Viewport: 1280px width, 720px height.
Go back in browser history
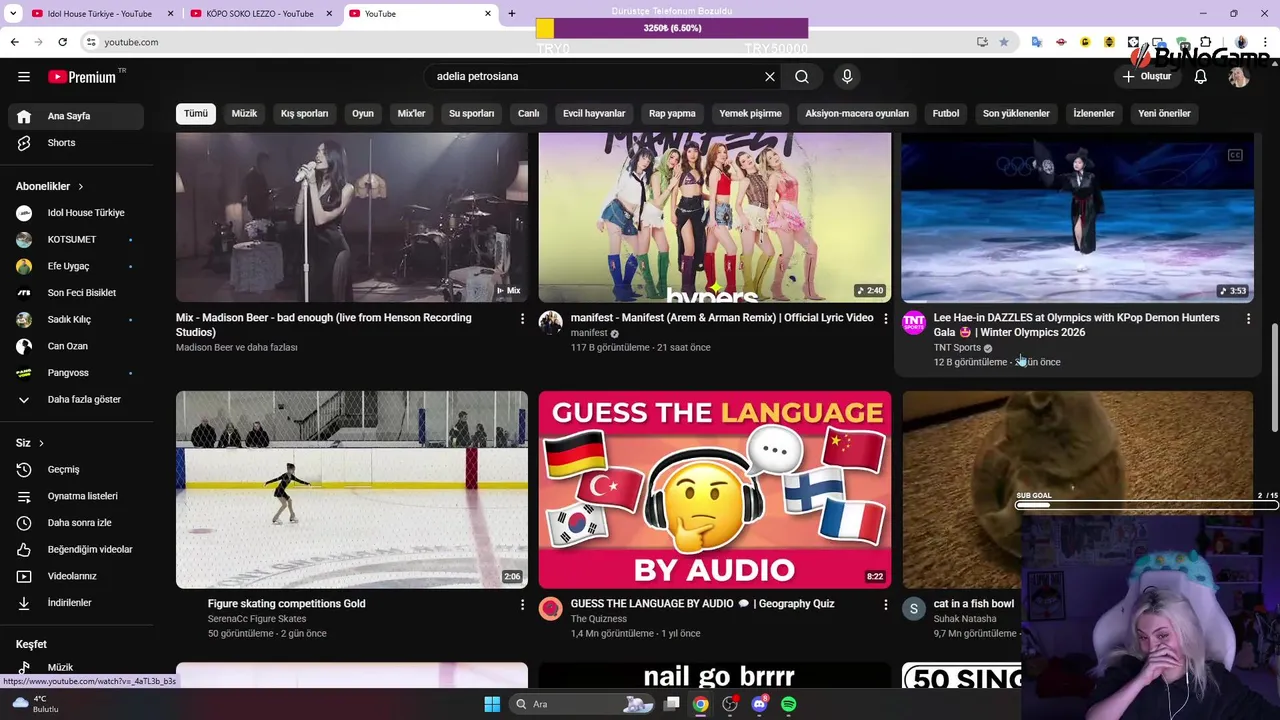coord(14,42)
